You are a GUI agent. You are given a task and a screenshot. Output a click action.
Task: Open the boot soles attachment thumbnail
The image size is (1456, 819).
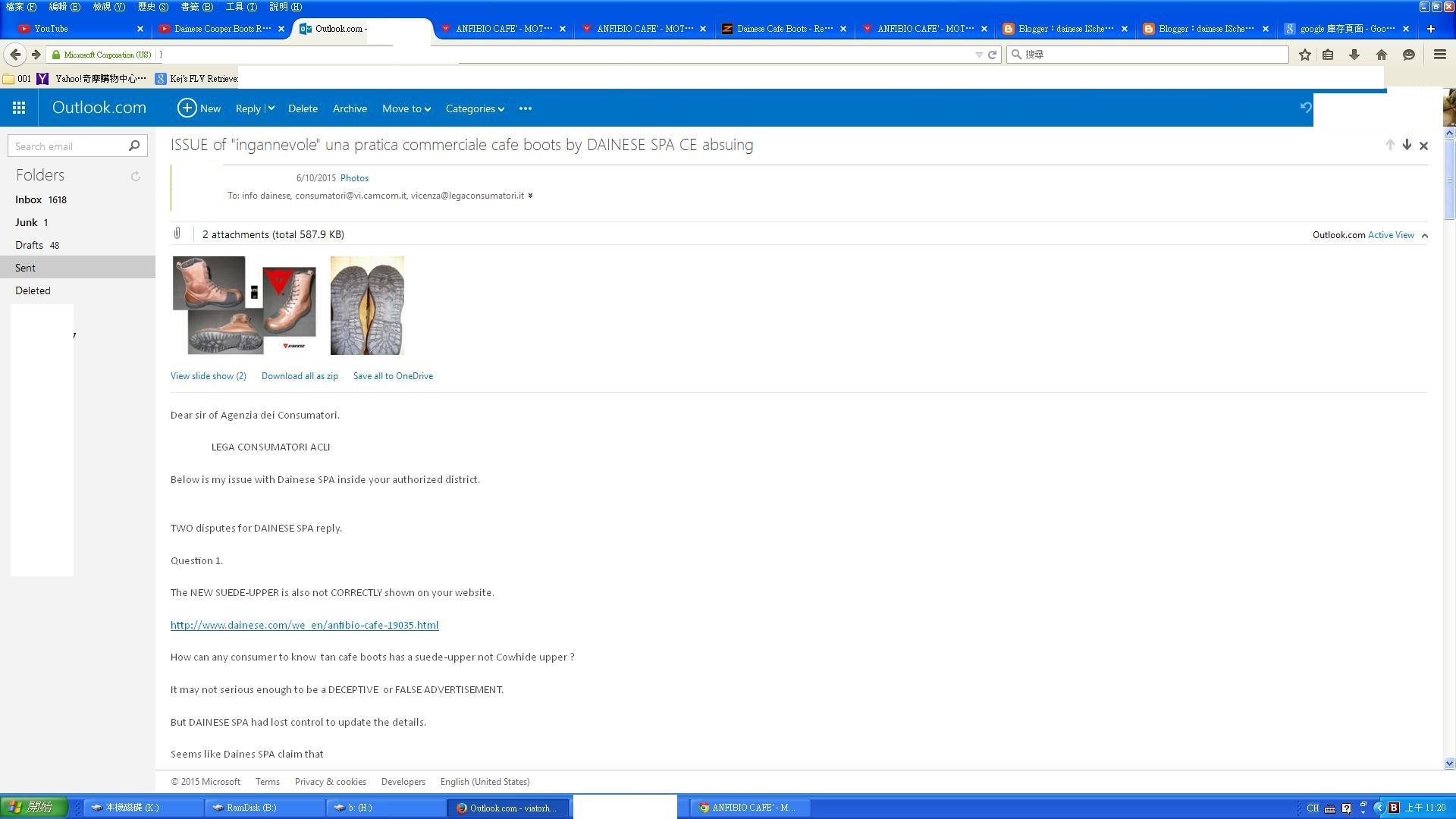367,306
